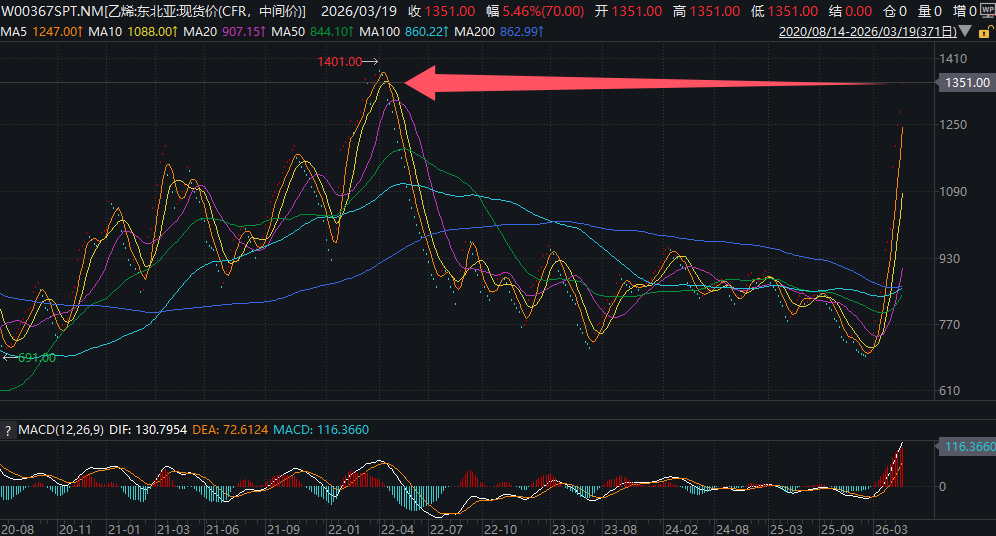Click the W00367SPT.NM ticker title

click(x=54, y=11)
